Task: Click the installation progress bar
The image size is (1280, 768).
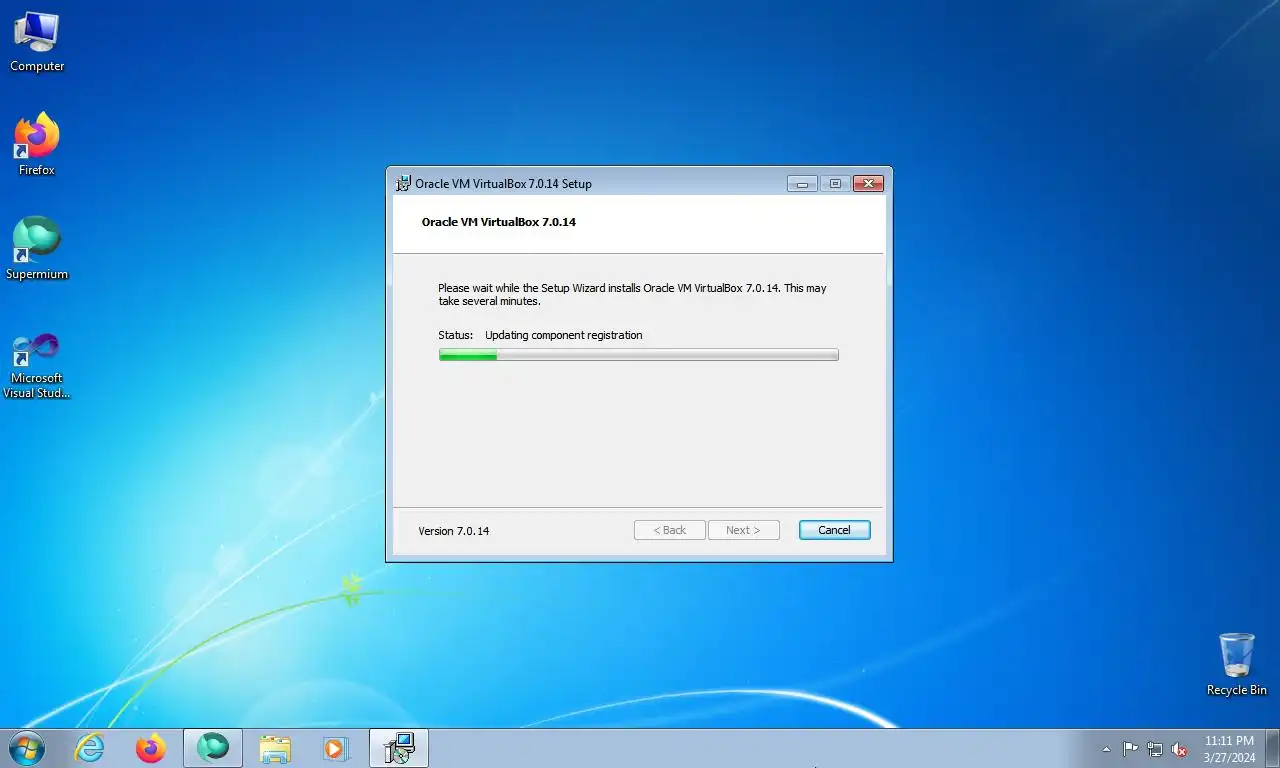Action: [x=638, y=354]
